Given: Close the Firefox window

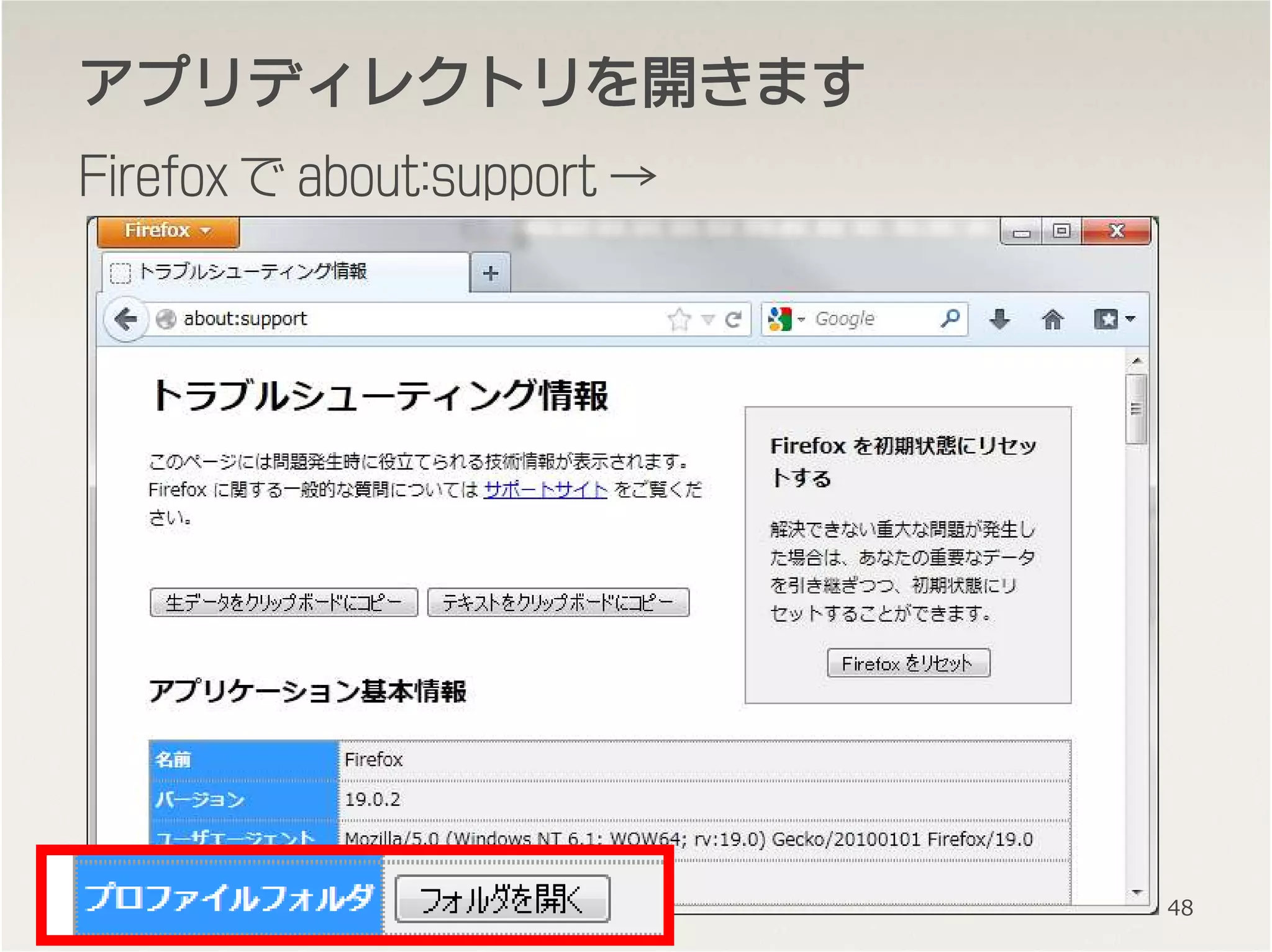Looking at the screenshot, I should click(1116, 231).
